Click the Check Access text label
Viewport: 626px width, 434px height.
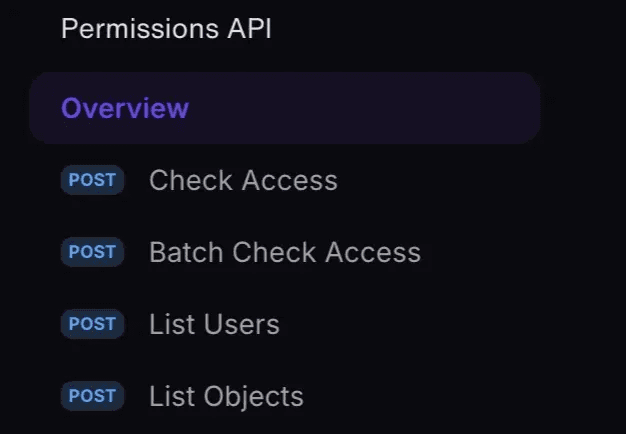tap(243, 180)
